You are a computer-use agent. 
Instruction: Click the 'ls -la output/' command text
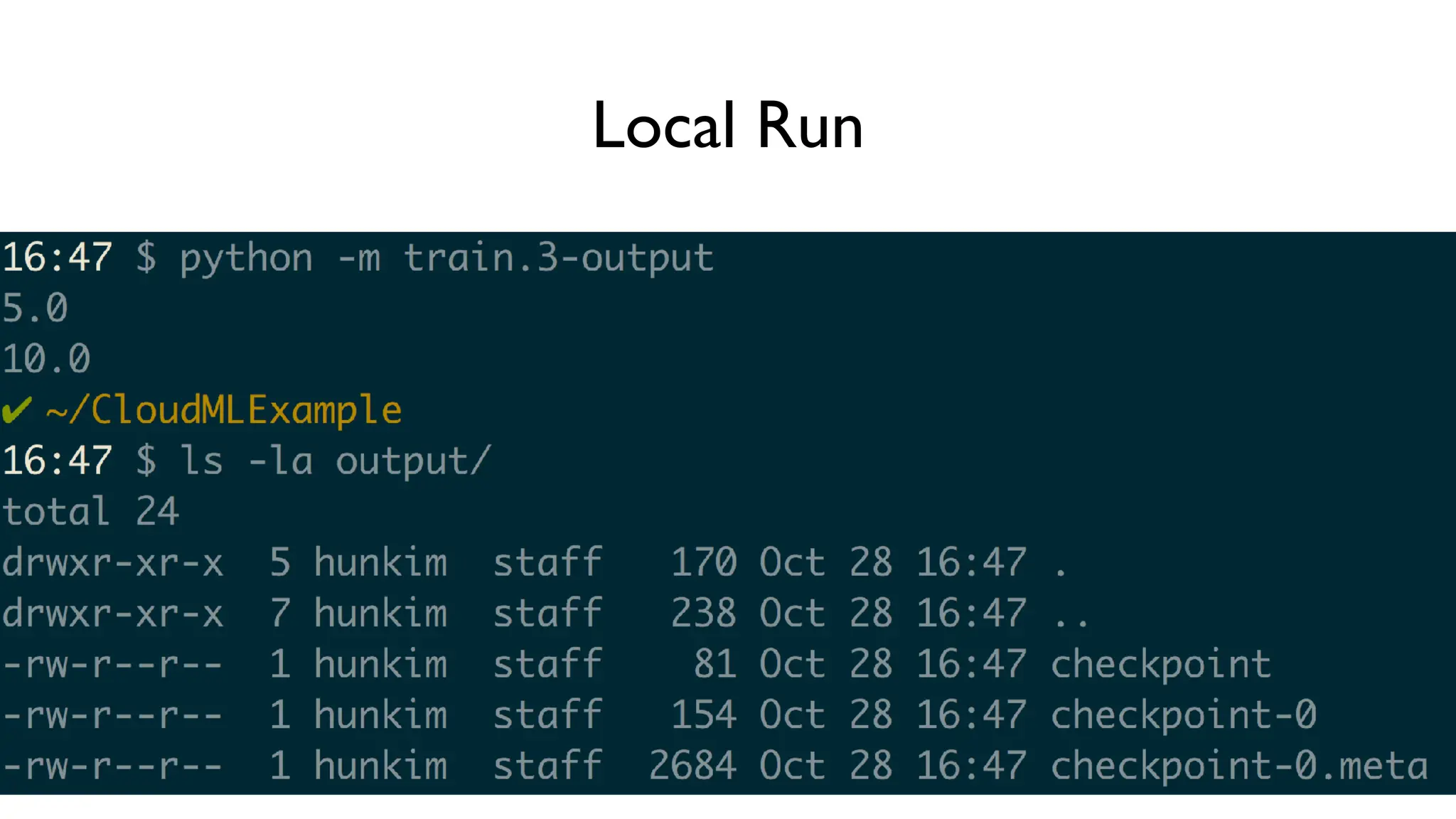pyautogui.click(x=334, y=461)
